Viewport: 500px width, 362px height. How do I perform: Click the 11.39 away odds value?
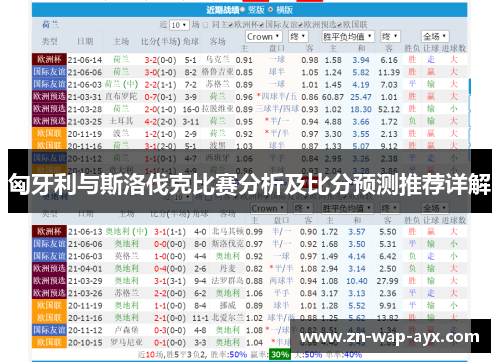coord(389,72)
